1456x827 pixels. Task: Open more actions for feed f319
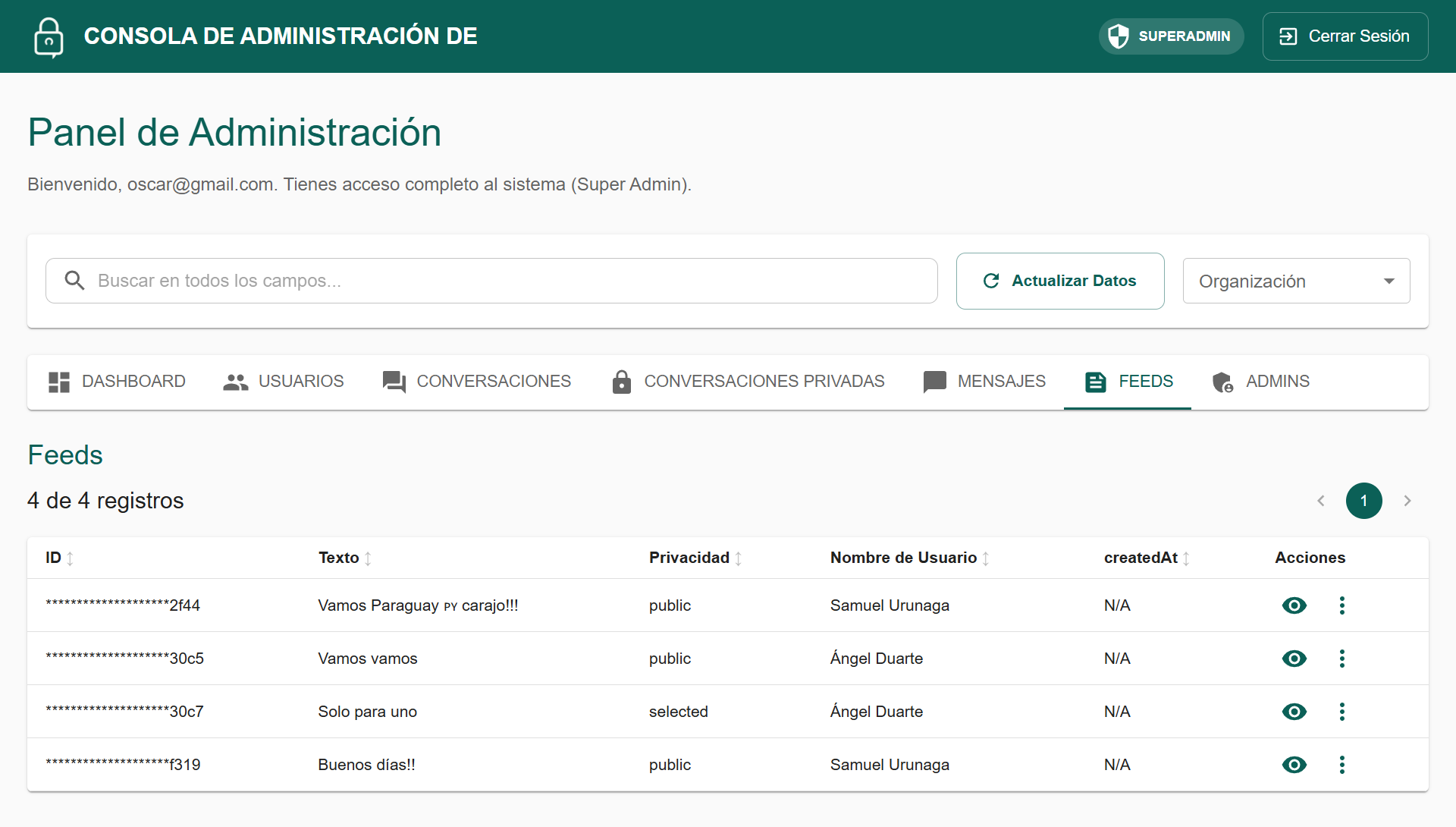pyautogui.click(x=1342, y=765)
